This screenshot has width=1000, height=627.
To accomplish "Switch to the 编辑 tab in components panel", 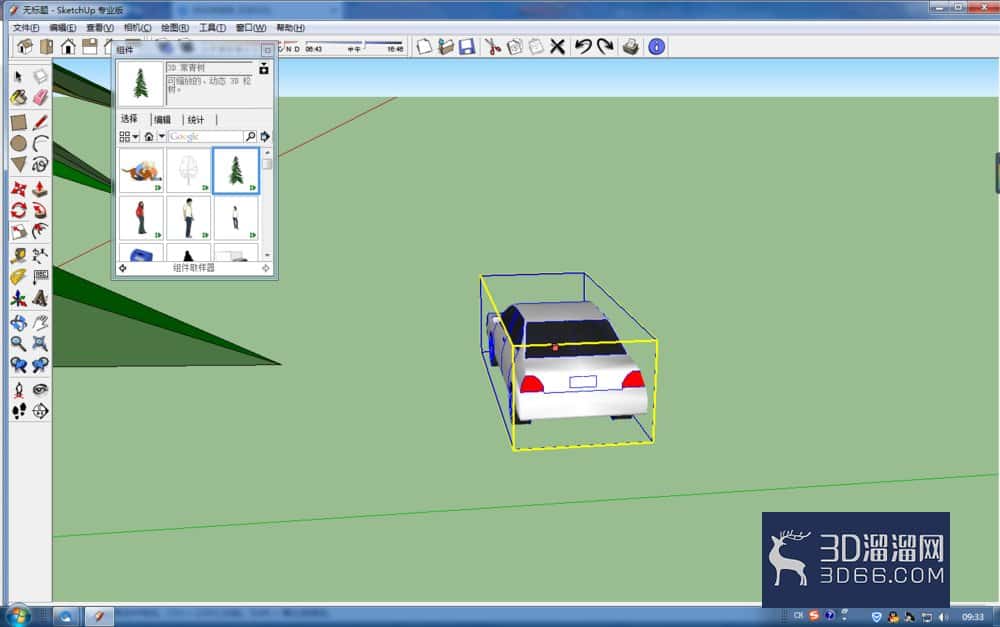I will tap(163, 119).
